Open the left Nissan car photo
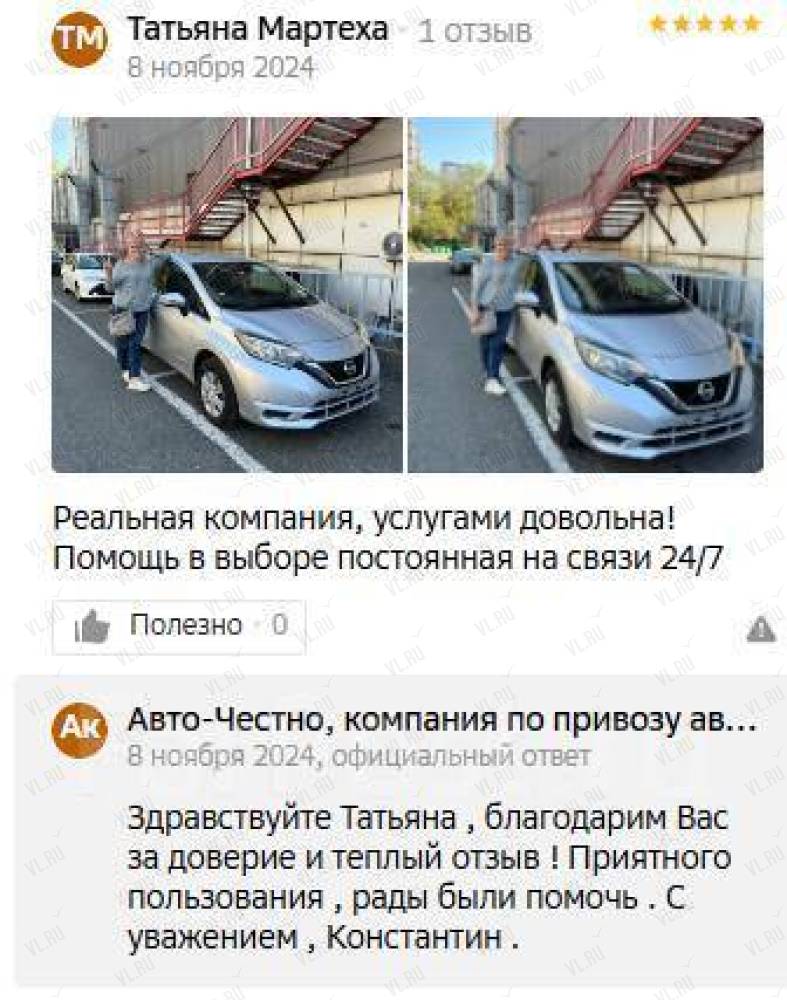 (x=227, y=295)
